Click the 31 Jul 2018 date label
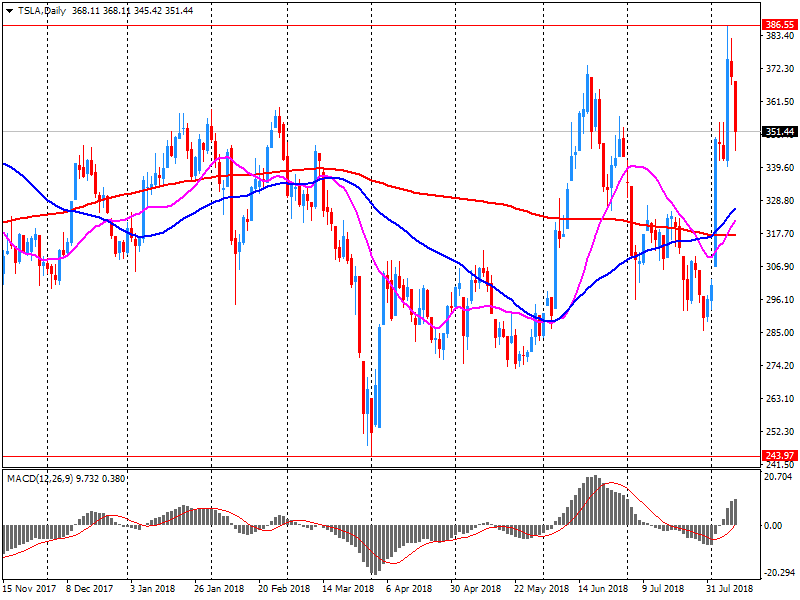The width and height of the screenshot is (800, 600). (730, 589)
